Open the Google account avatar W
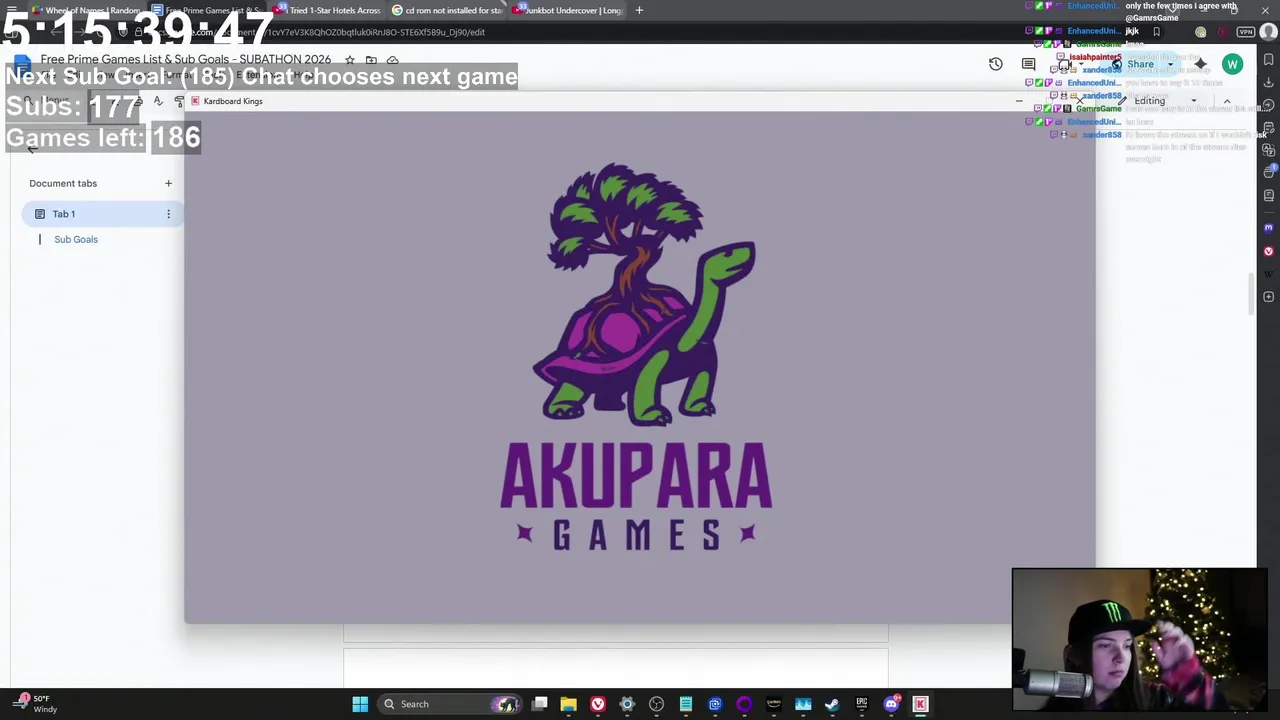 tap(1232, 64)
